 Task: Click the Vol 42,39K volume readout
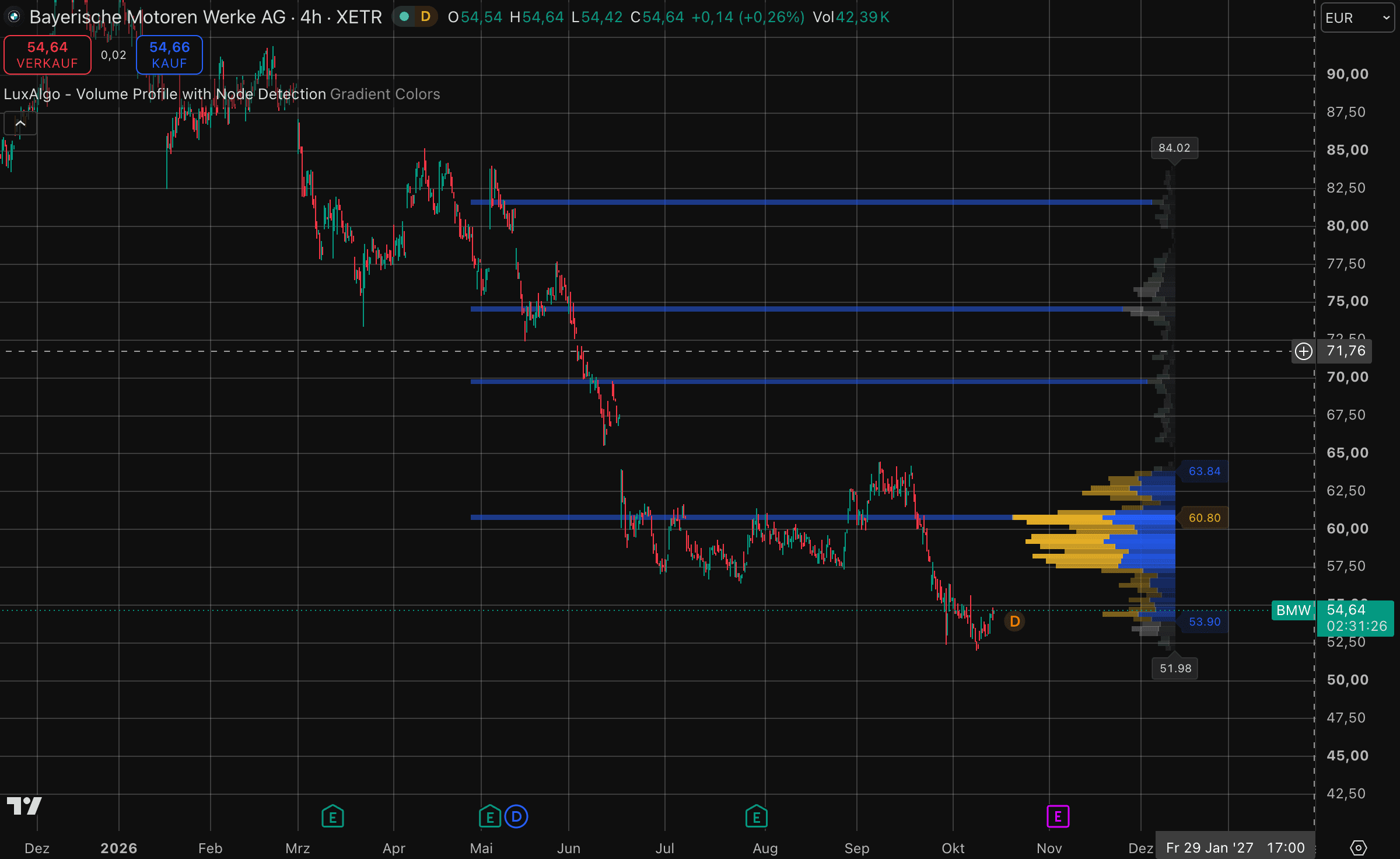(x=851, y=17)
